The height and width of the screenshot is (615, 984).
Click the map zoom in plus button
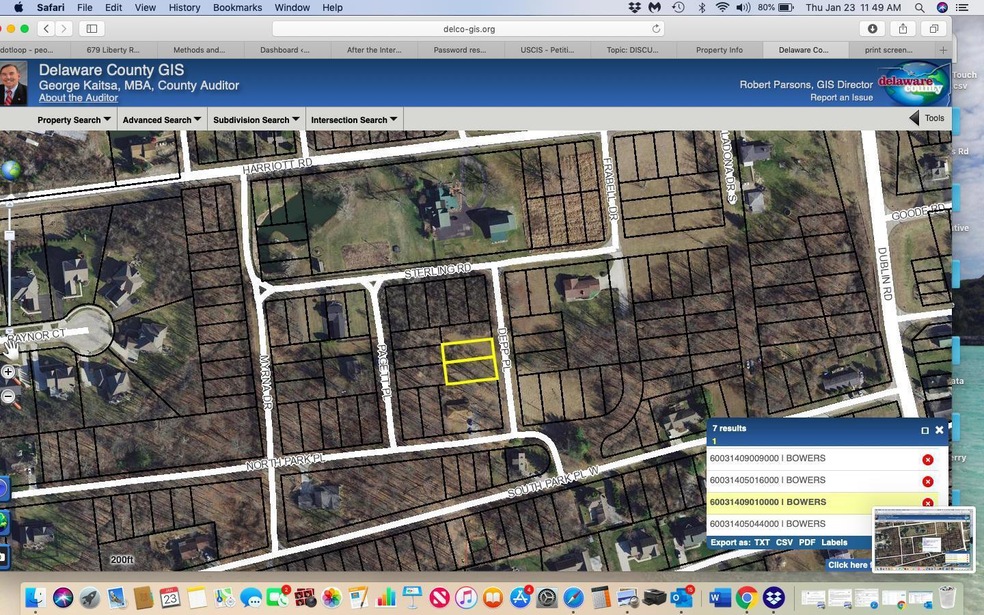tap(8, 372)
